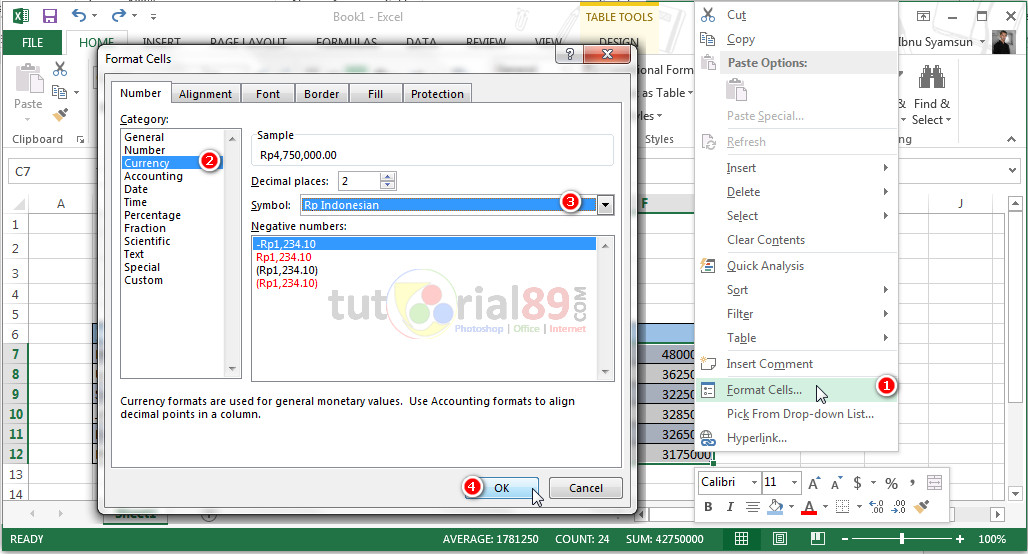Redo the last action
This screenshot has width=1028, height=554.
(118, 15)
